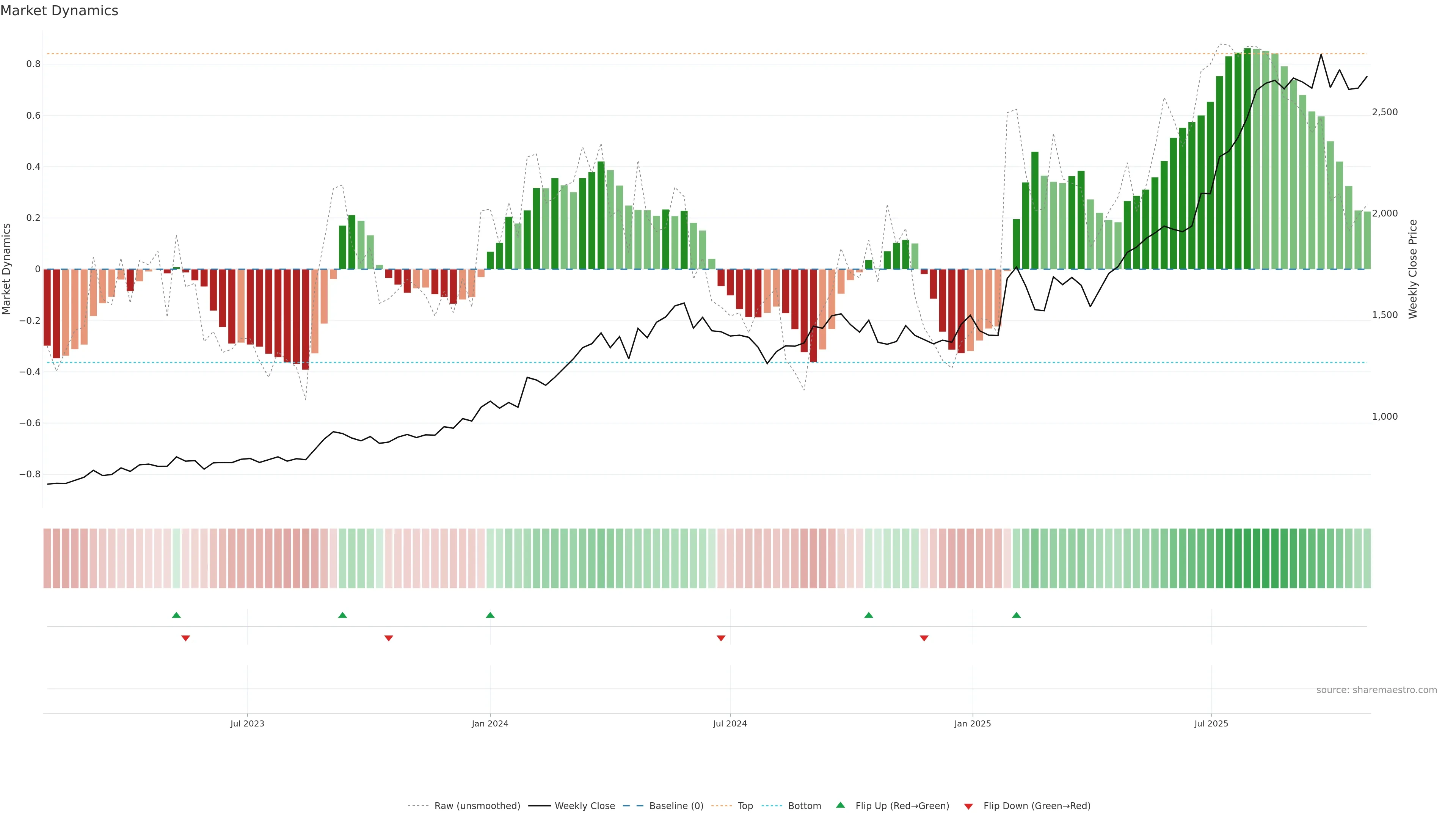Image resolution: width=1456 pixels, height=819 pixels.
Task: Click the first red flip-down marker before Jul 2023
Action: point(185,638)
